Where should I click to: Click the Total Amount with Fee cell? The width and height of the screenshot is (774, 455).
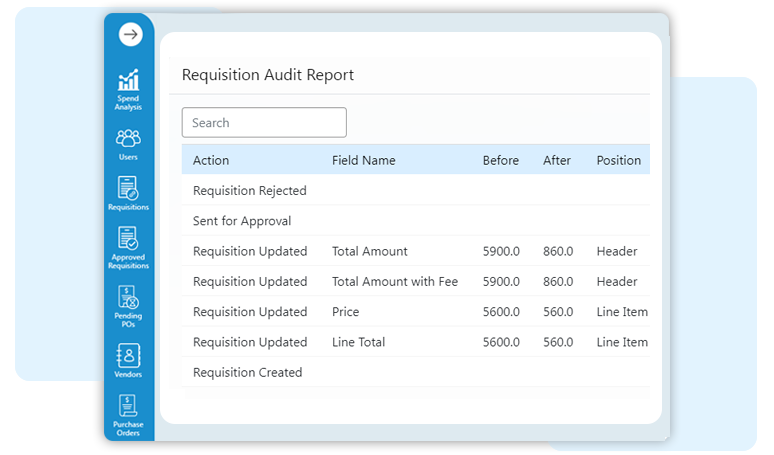(395, 282)
